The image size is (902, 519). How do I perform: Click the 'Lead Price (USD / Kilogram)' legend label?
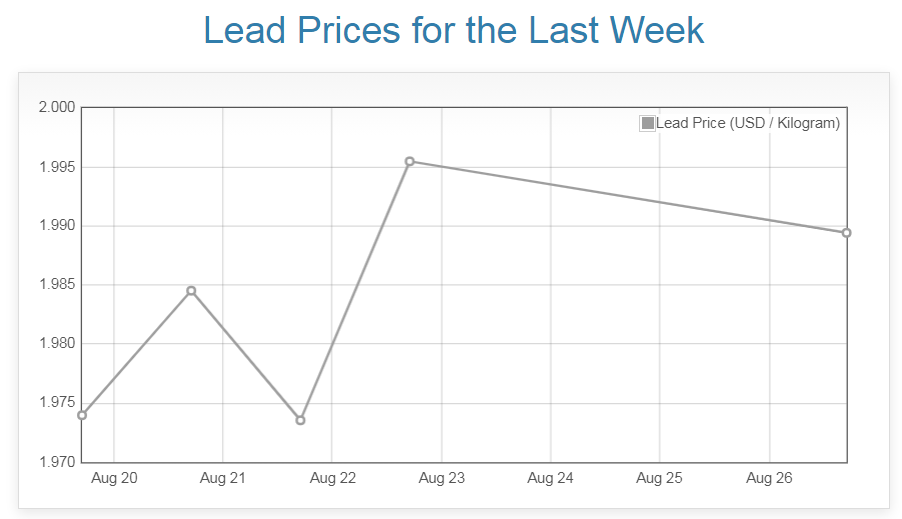tap(748, 123)
